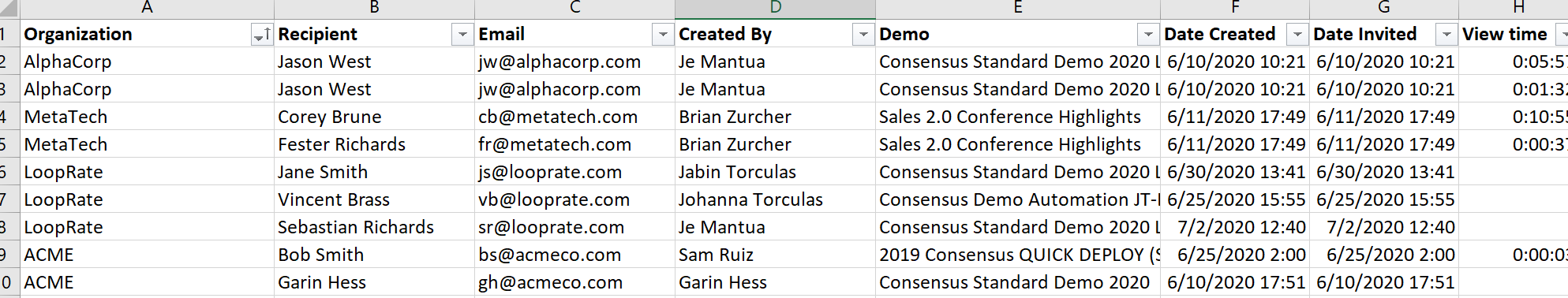The width and height of the screenshot is (1568, 298).
Task: Select the Corey Brune recipient cell
Action: (374, 117)
